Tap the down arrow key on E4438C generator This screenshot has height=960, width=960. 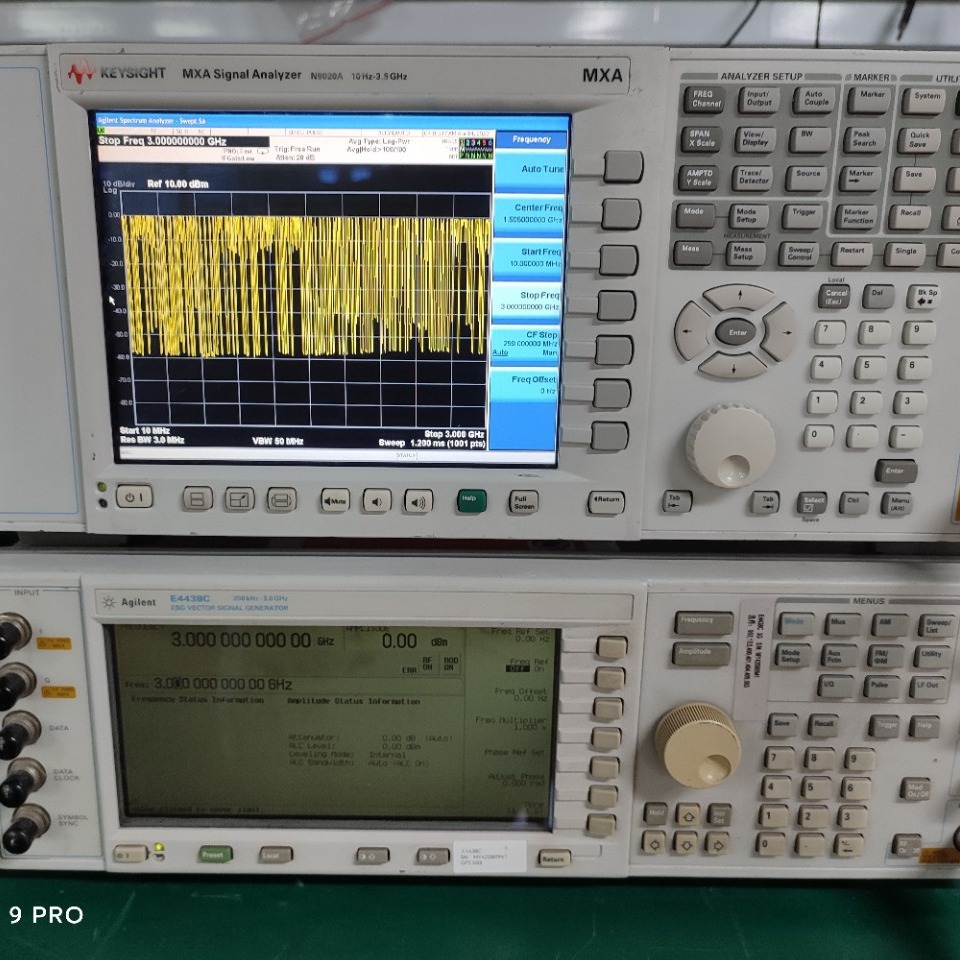coord(686,845)
